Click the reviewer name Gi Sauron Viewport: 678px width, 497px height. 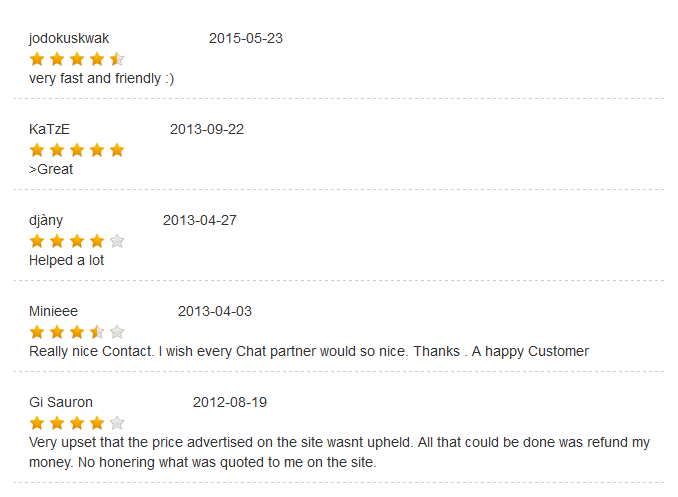click(x=61, y=402)
